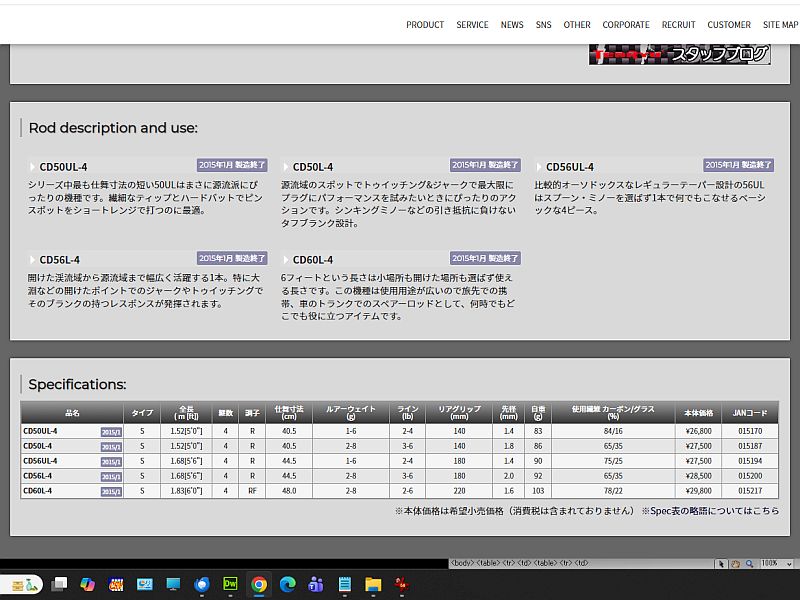Open the SITE MAP link
800x600 pixels.
tap(780, 25)
